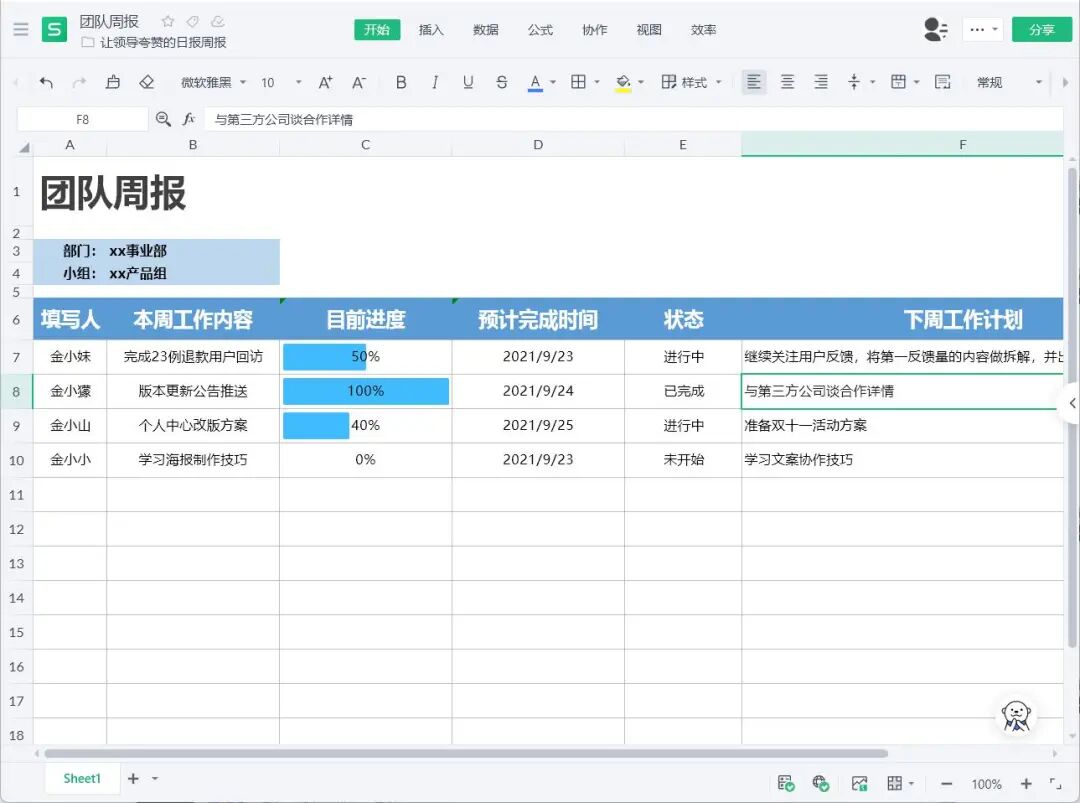Open the 插入 tab
The height and width of the screenshot is (803, 1080).
pos(431,30)
